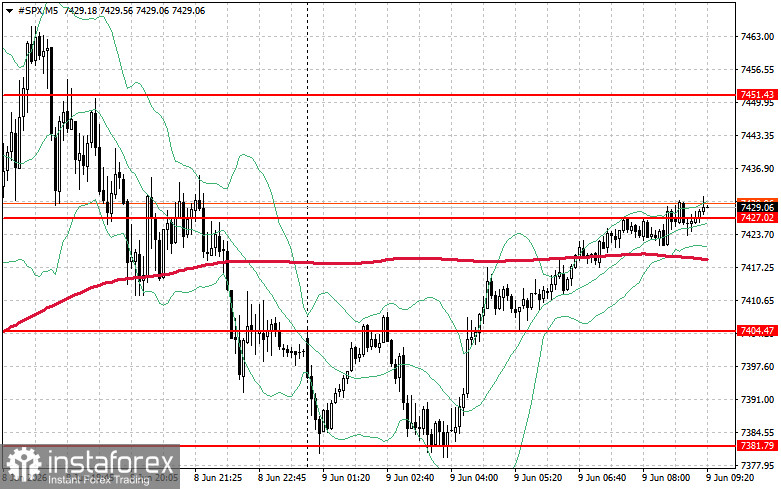This screenshot has width=781, height=489.
Task: Select the 8 Jun 22:45 time label
Action: pyautogui.click(x=282, y=478)
